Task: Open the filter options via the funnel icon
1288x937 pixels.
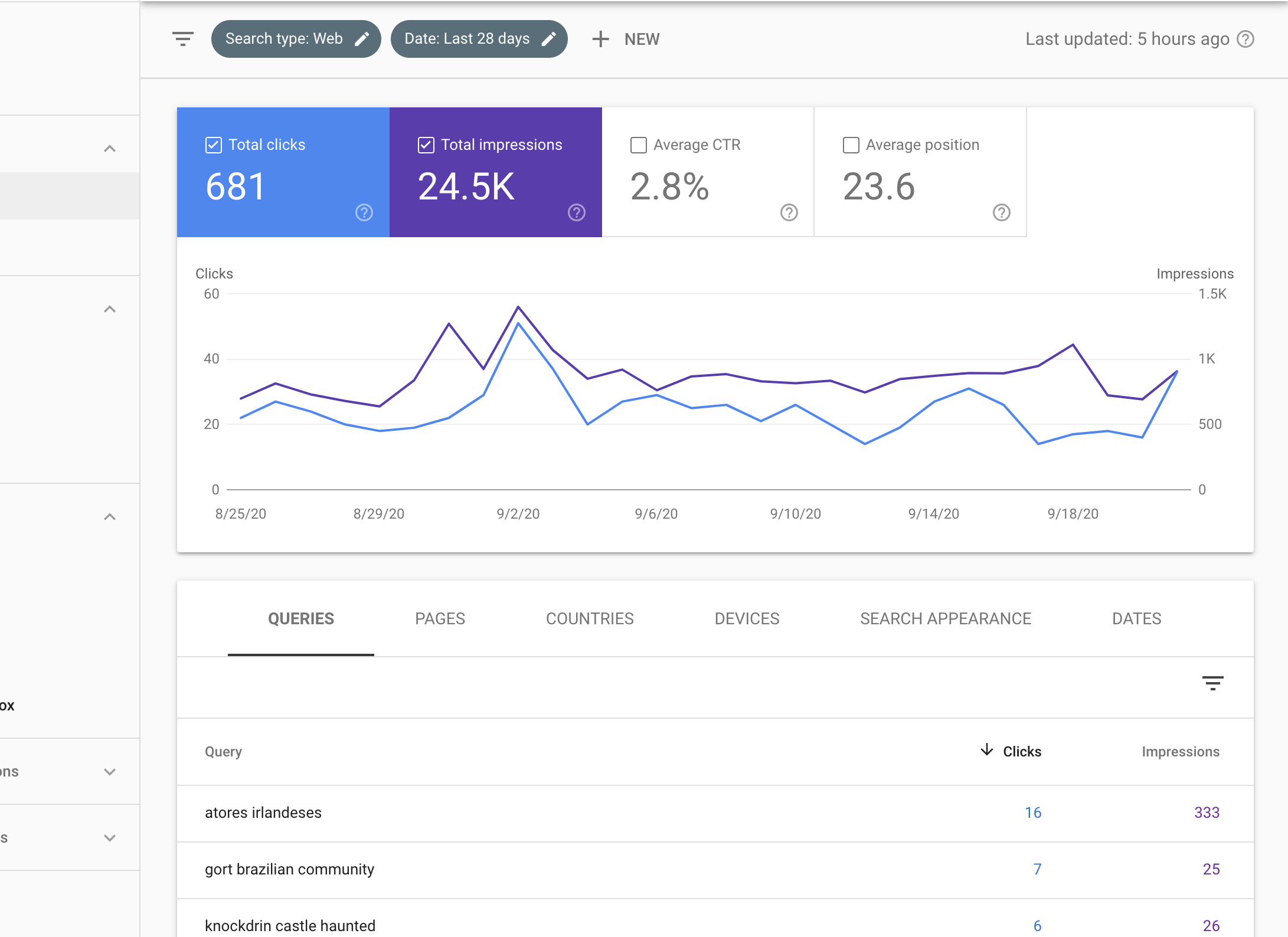Action: click(182, 39)
